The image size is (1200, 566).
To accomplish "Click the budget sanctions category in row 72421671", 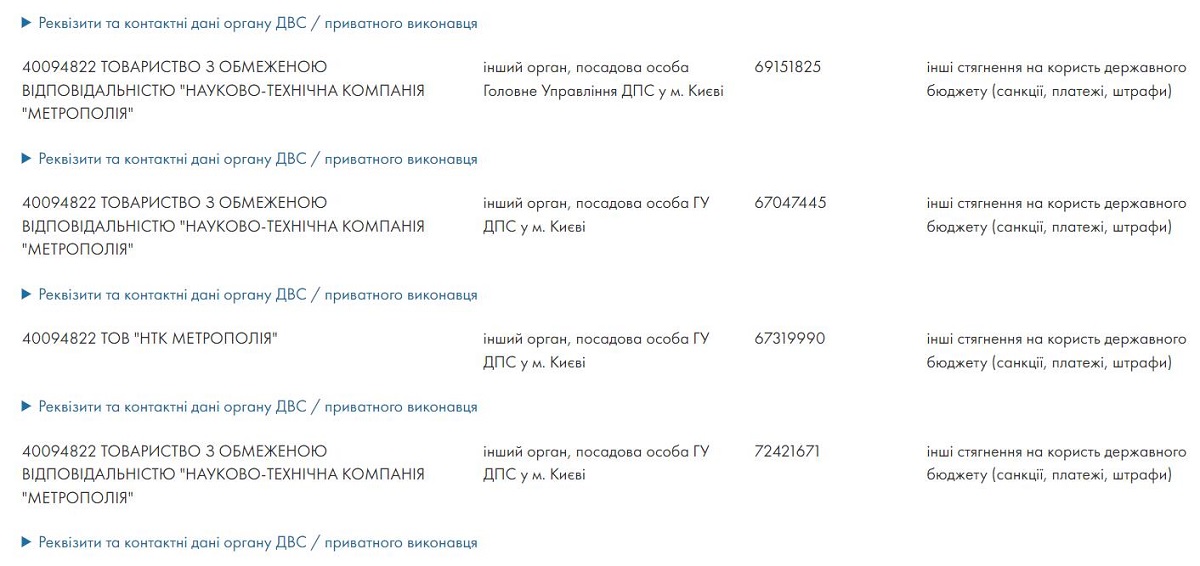I will pos(1056,463).
